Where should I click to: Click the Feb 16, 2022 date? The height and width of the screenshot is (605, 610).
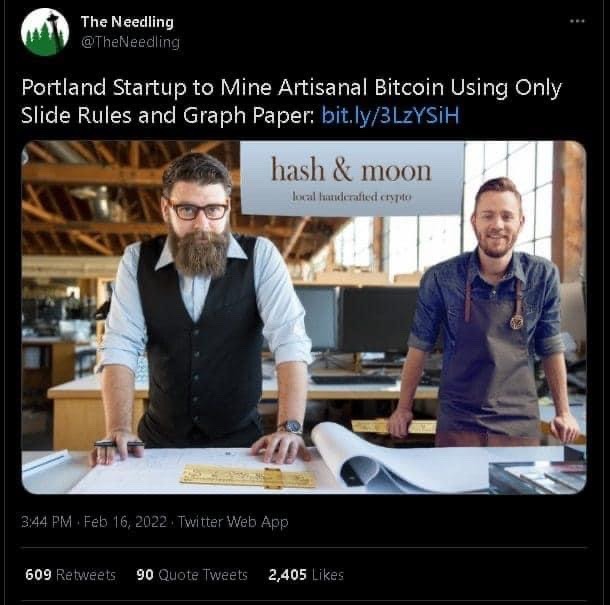(125, 521)
